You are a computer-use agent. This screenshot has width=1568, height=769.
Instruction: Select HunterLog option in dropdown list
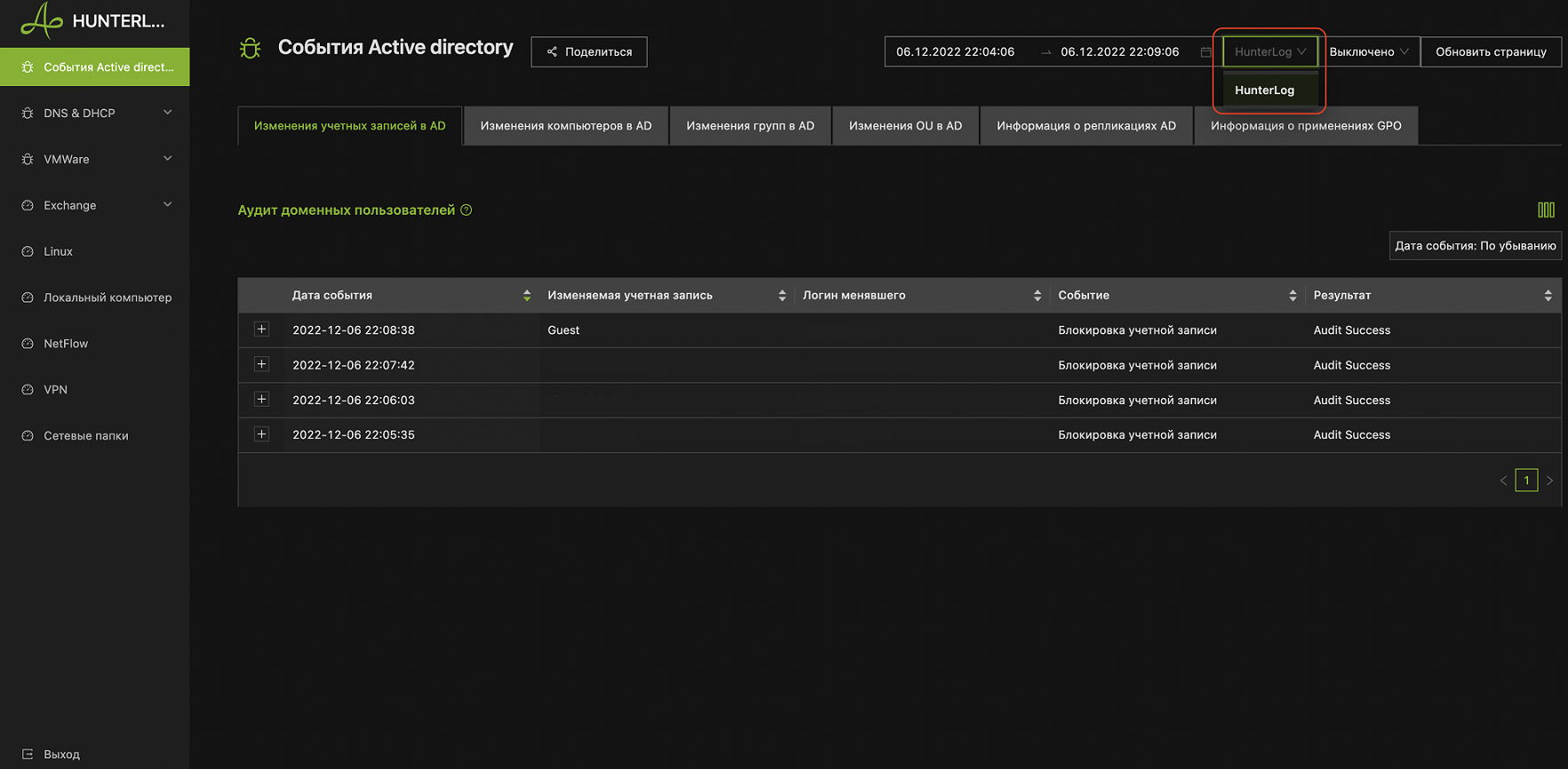coord(1270,91)
